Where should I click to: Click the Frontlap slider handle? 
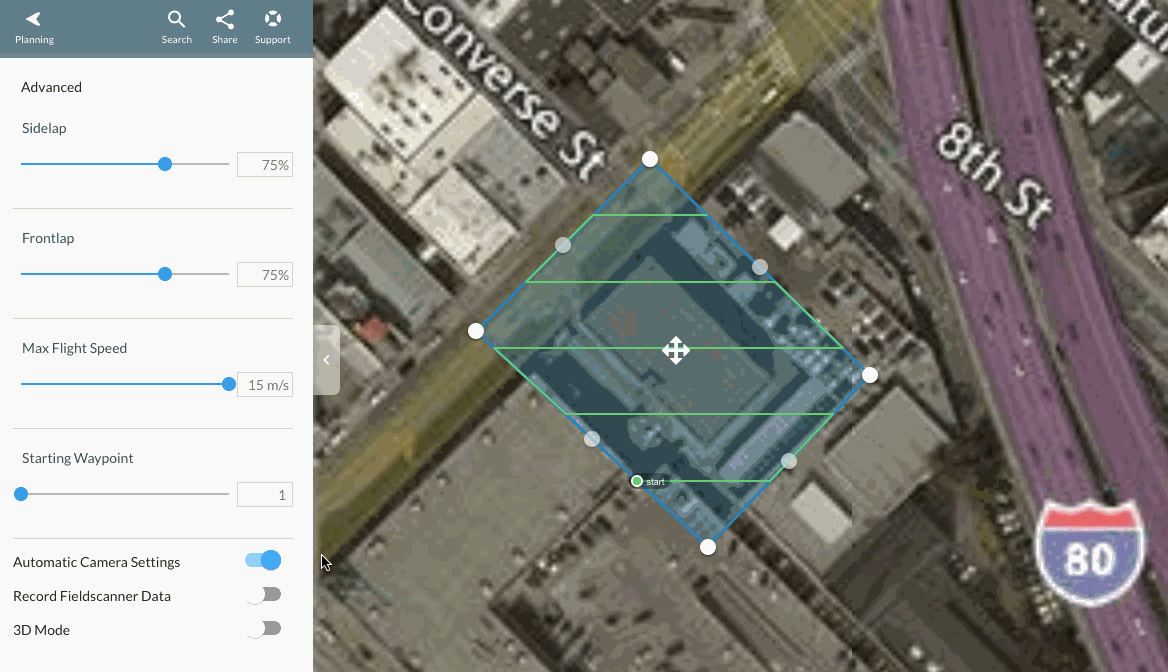[x=165, y=274]
